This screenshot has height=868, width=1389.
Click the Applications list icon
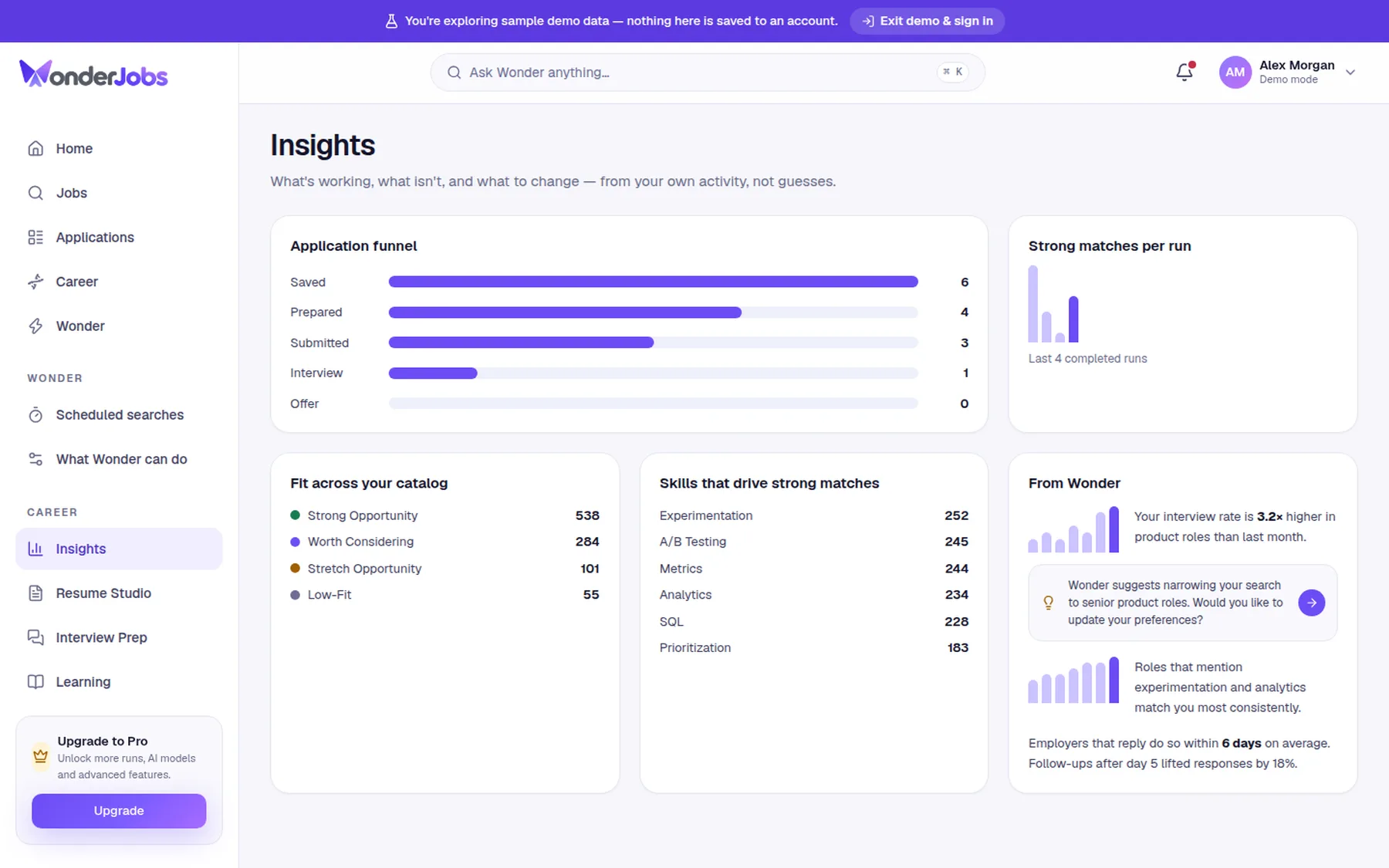[x=35, y=237]
